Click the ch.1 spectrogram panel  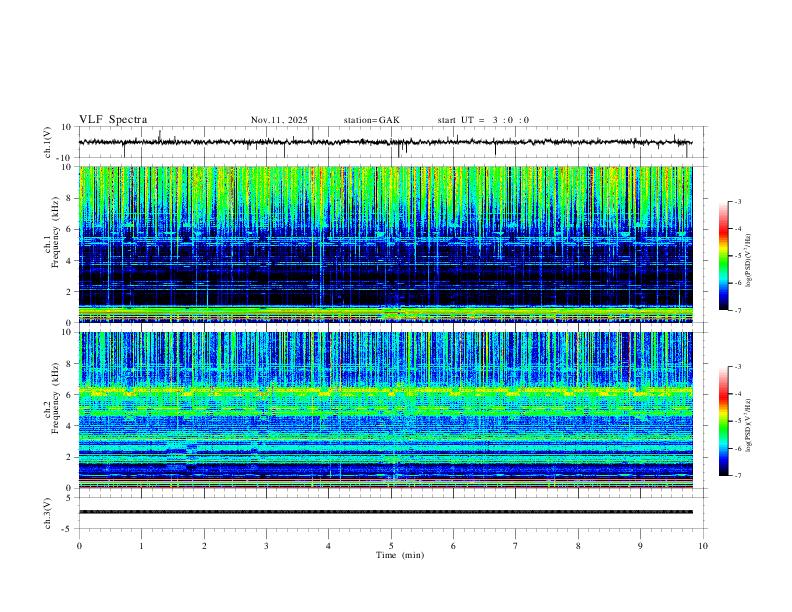tap(385, 244)
